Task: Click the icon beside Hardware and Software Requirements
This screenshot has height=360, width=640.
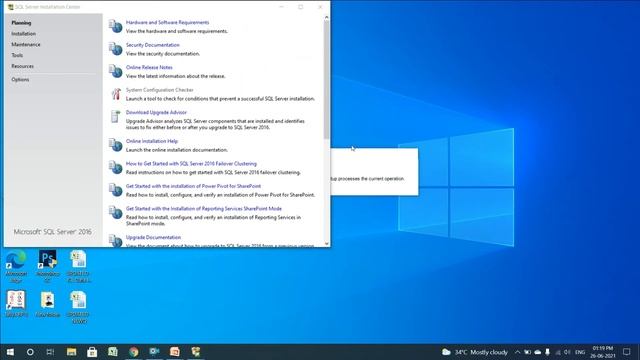Action: coord(116,27)
